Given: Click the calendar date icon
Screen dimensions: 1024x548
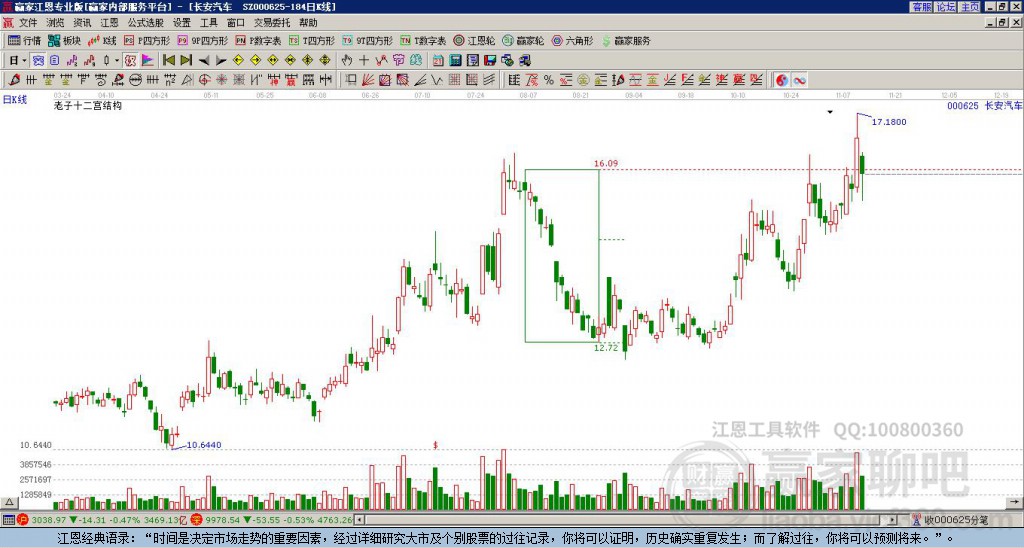Looking at the screenshot, I should click(x=438, y=60).
